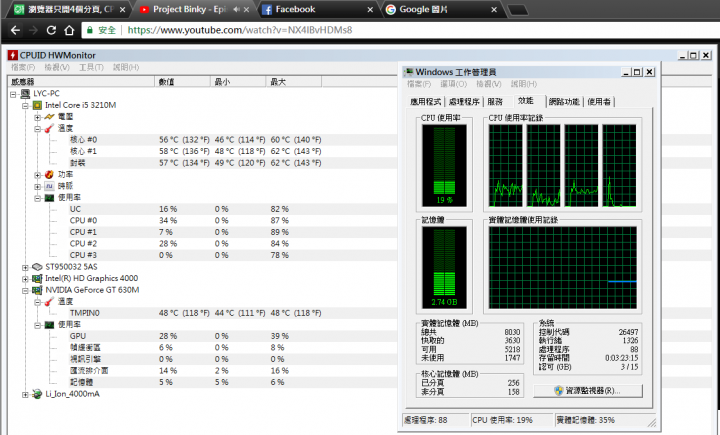Image resolution: width=720 pixels, height=435 pixels.
Task: Open the browser home page icon
Action: tap(69, 30)
